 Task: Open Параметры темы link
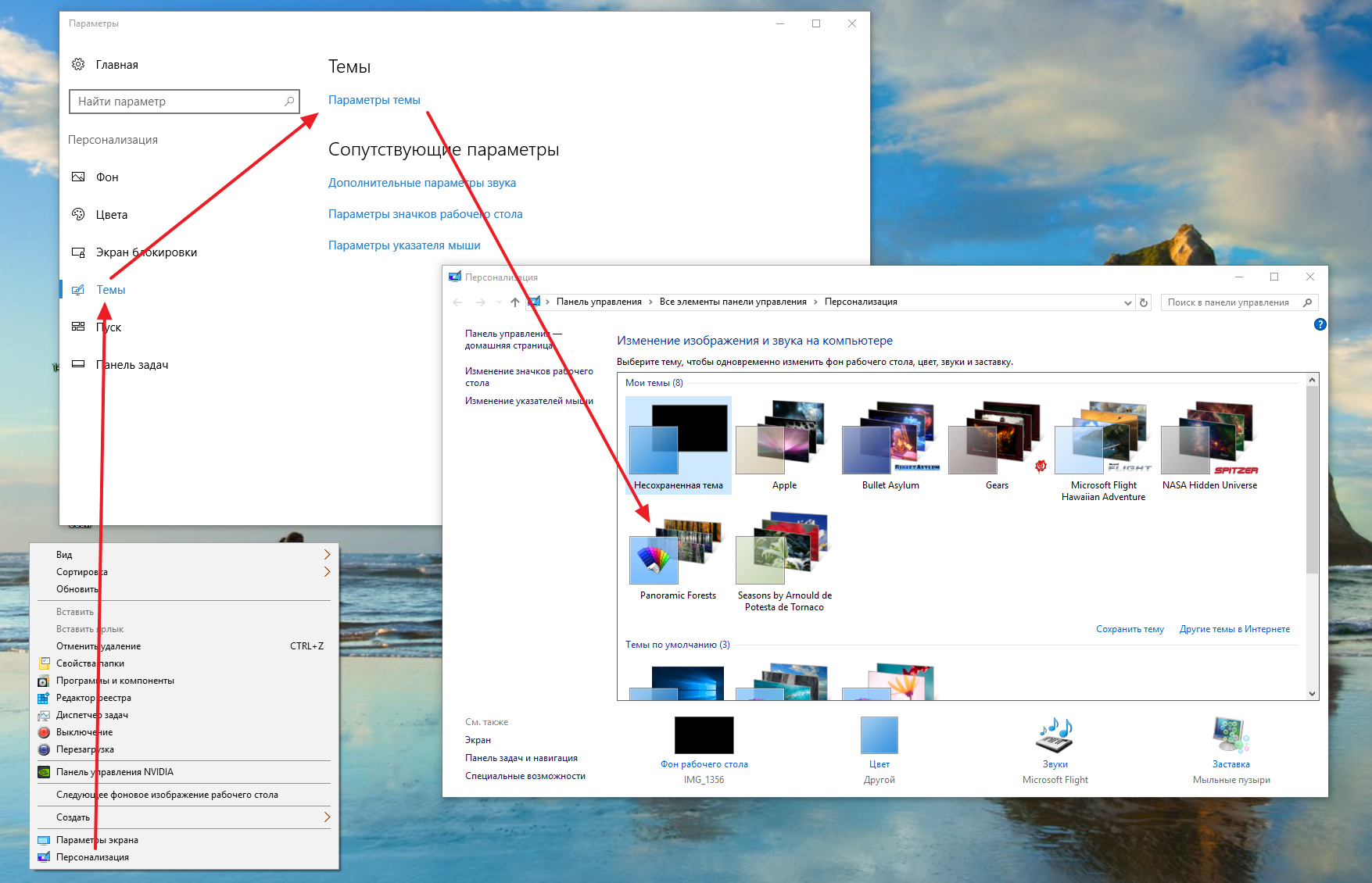(x=374, y=100)
